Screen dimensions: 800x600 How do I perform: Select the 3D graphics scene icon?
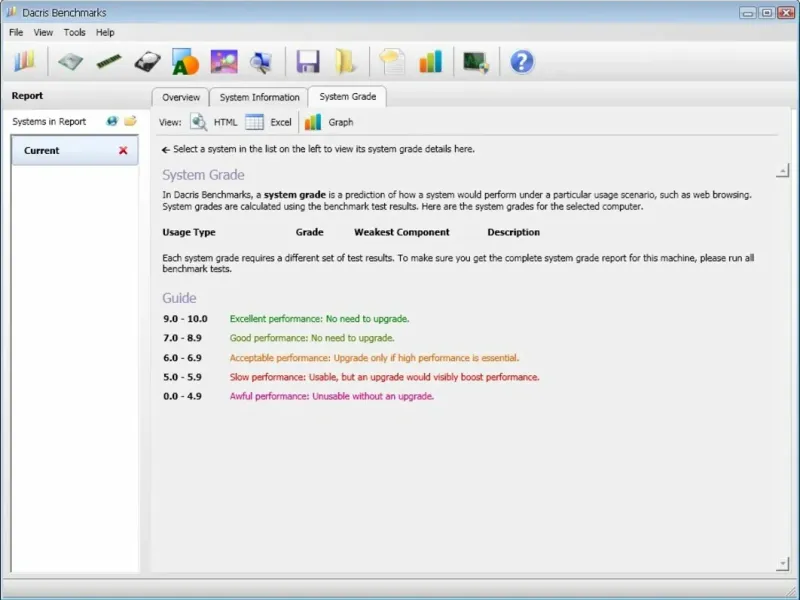click(223, 62)
